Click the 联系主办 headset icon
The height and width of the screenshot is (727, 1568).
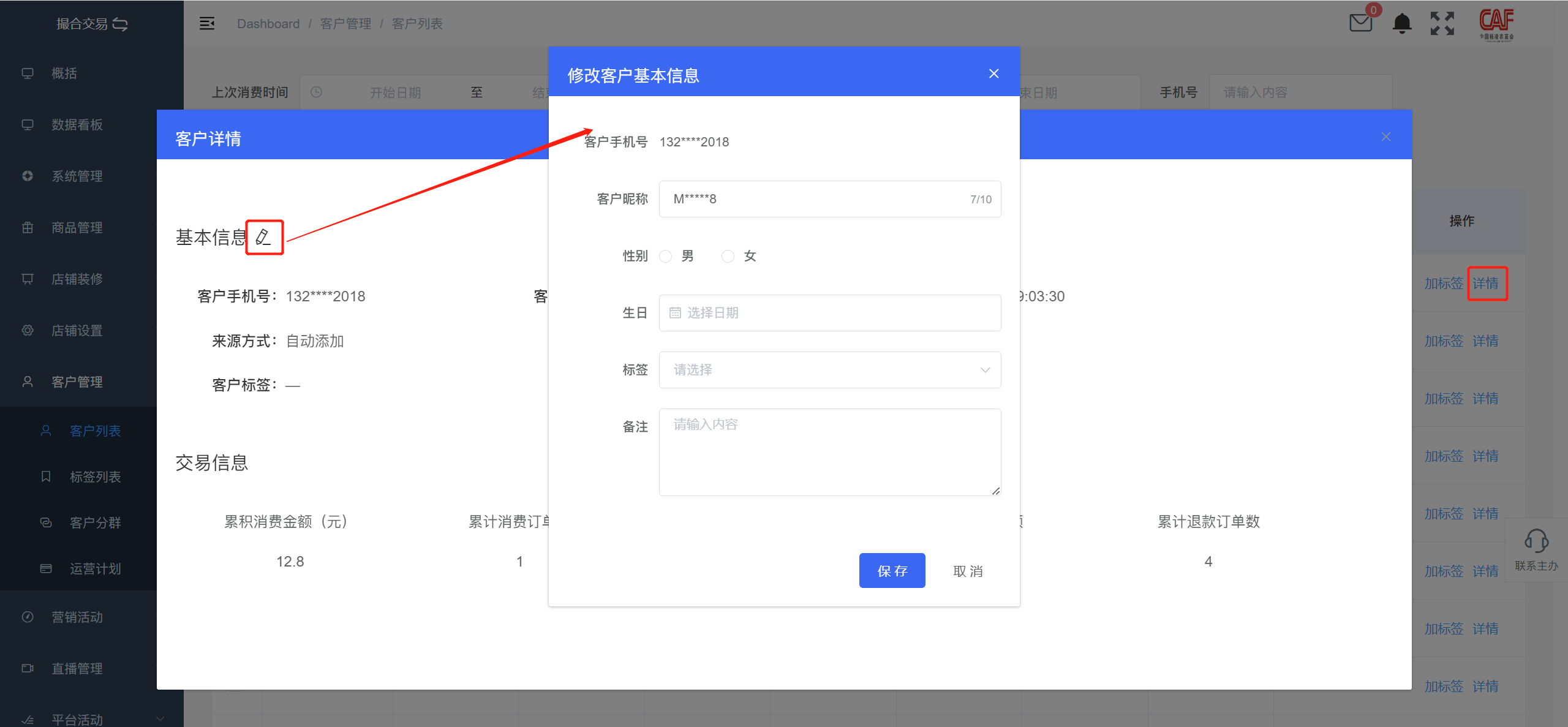pos(1536,541)
